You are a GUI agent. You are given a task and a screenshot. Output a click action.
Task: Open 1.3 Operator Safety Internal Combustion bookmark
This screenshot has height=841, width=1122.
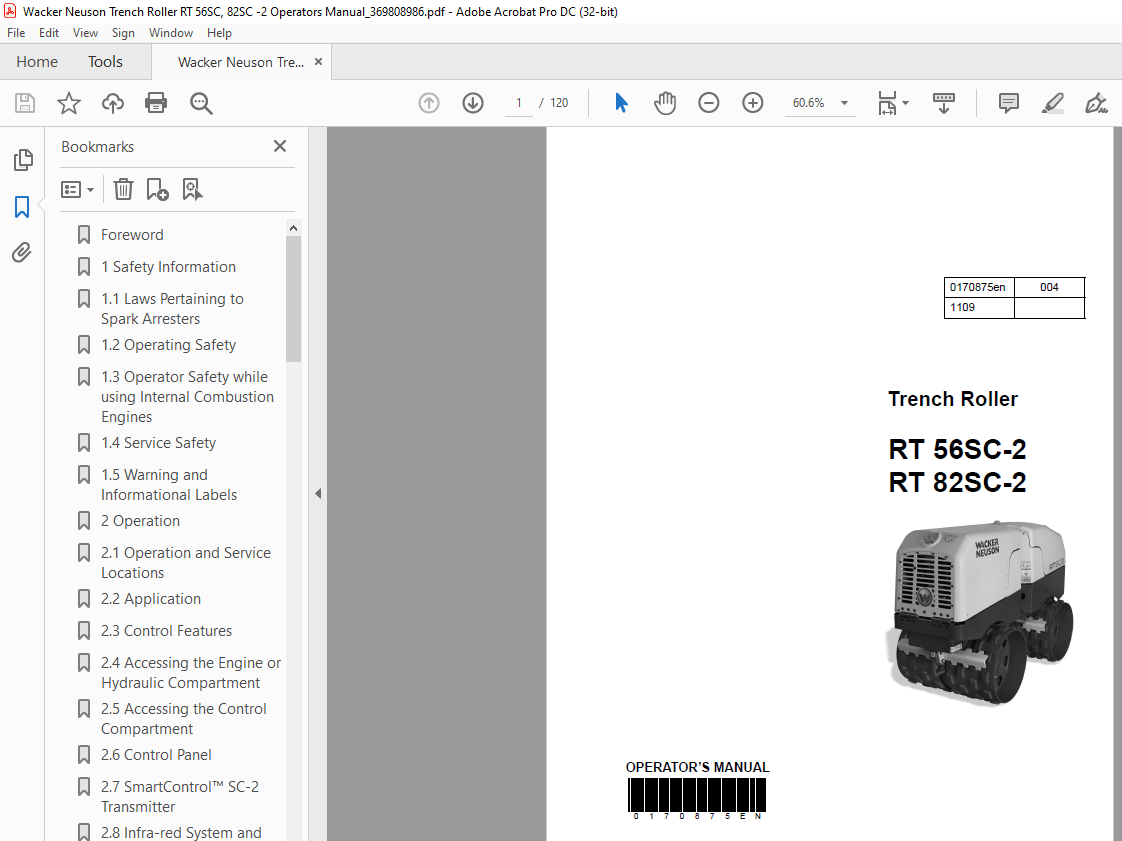click(x=187, y=397)
